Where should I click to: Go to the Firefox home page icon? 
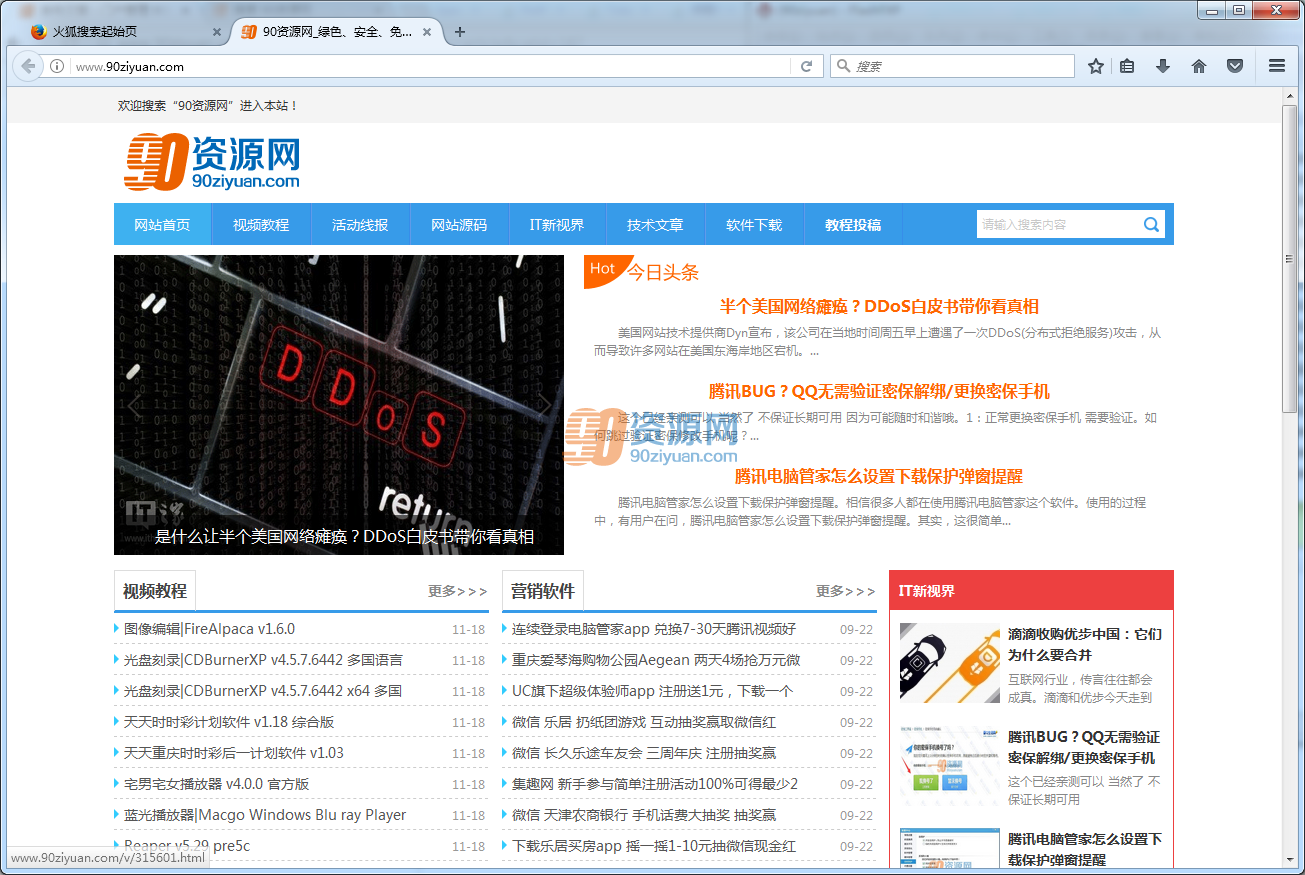tap(1199, 66)
